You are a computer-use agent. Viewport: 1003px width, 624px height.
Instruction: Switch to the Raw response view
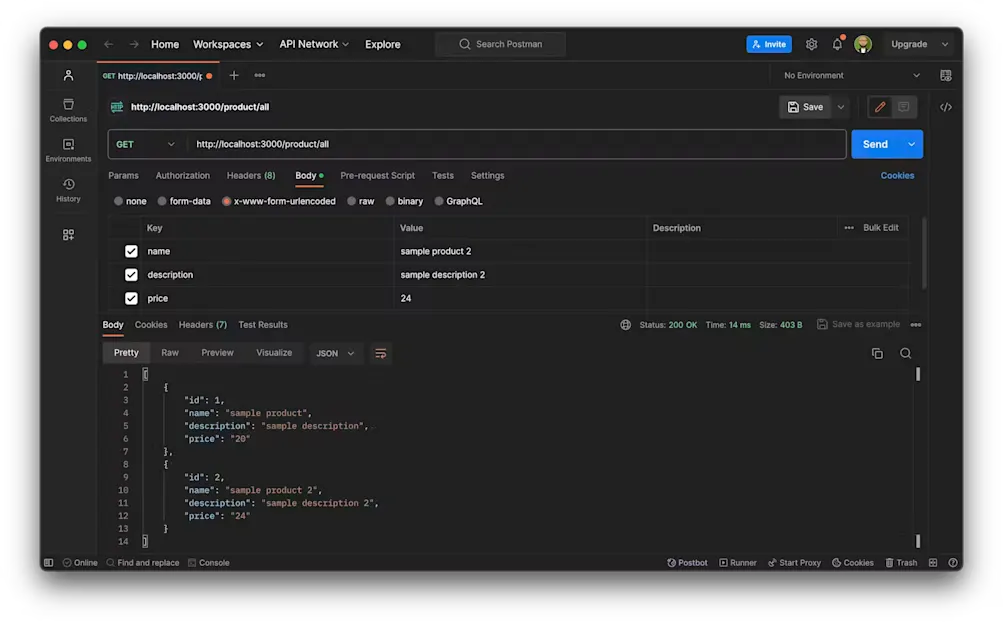click(170, 353)
